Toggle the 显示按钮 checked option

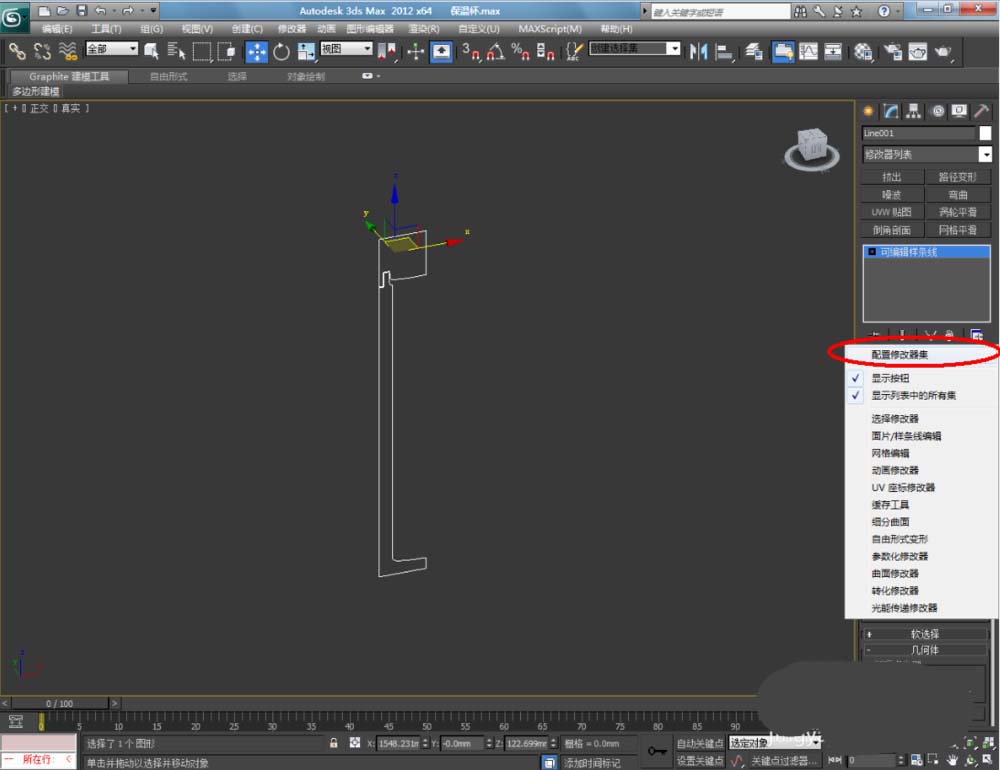click(x=890, y=379)
